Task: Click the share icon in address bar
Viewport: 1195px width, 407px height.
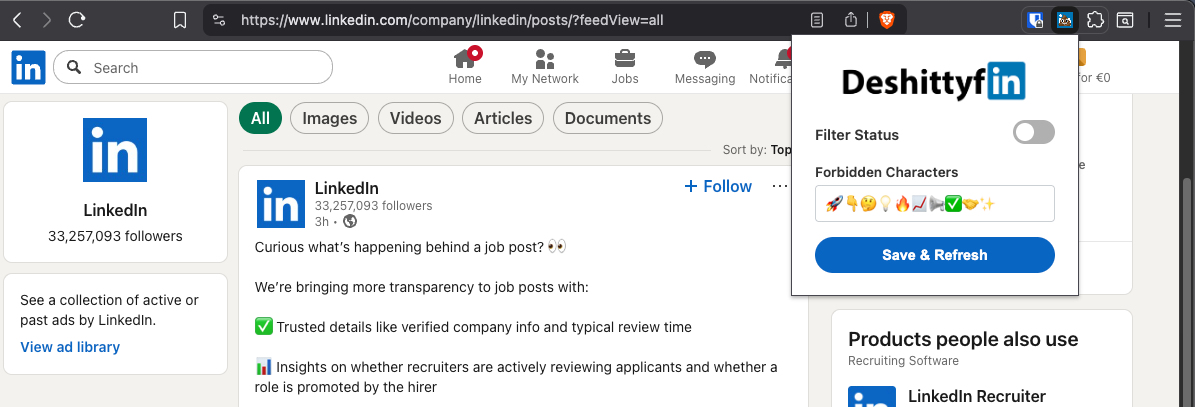Action: click(851, 20)
